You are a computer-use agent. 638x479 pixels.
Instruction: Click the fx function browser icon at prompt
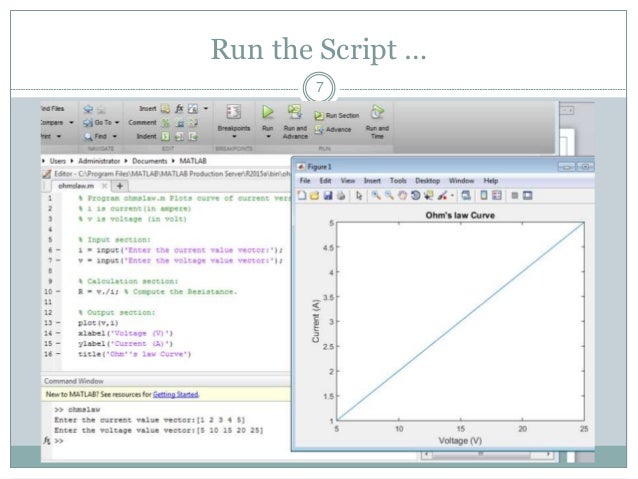47,441
